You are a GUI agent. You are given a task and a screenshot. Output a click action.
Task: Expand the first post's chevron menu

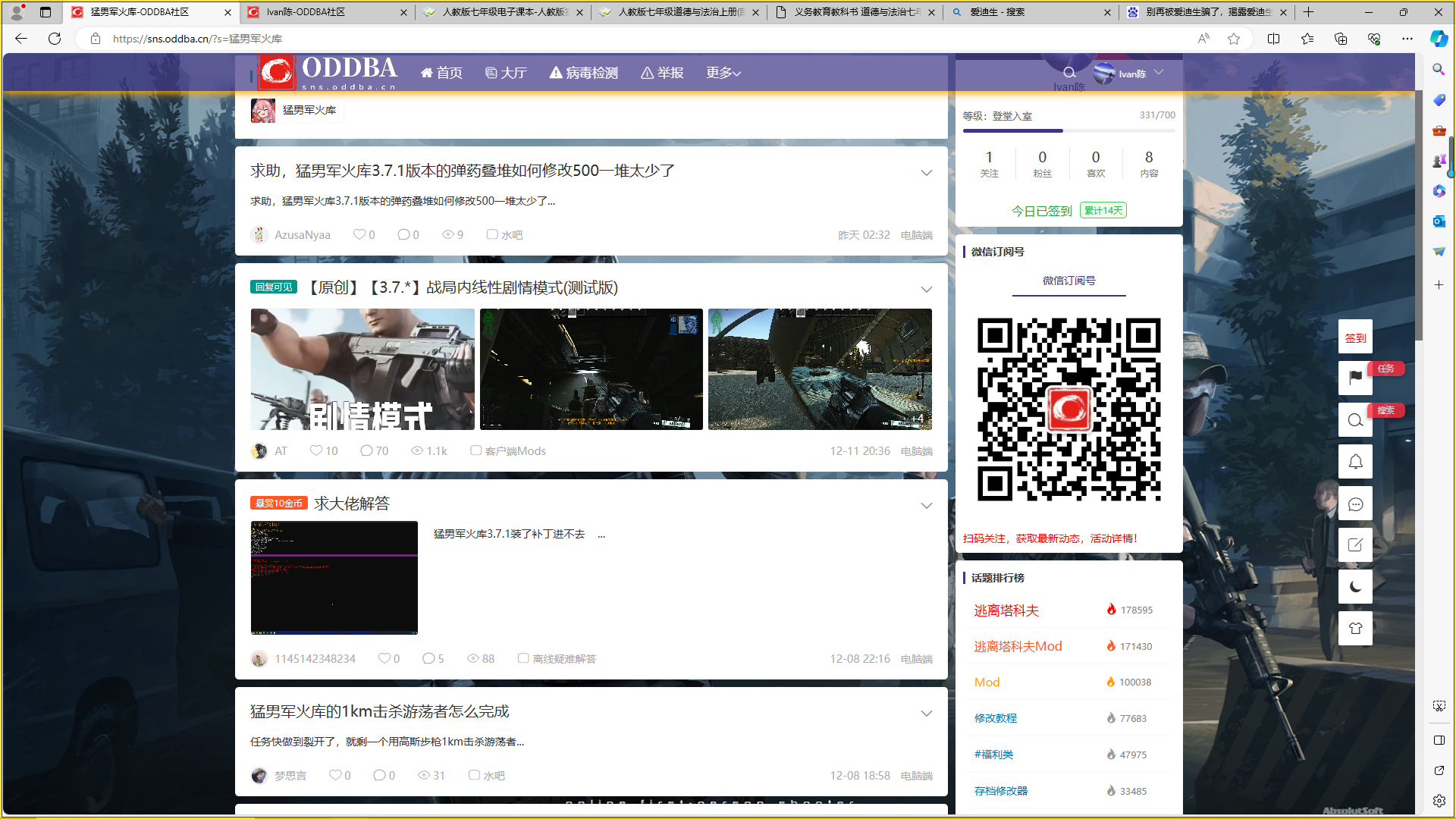pyautogui.click(x=926, y=173)
